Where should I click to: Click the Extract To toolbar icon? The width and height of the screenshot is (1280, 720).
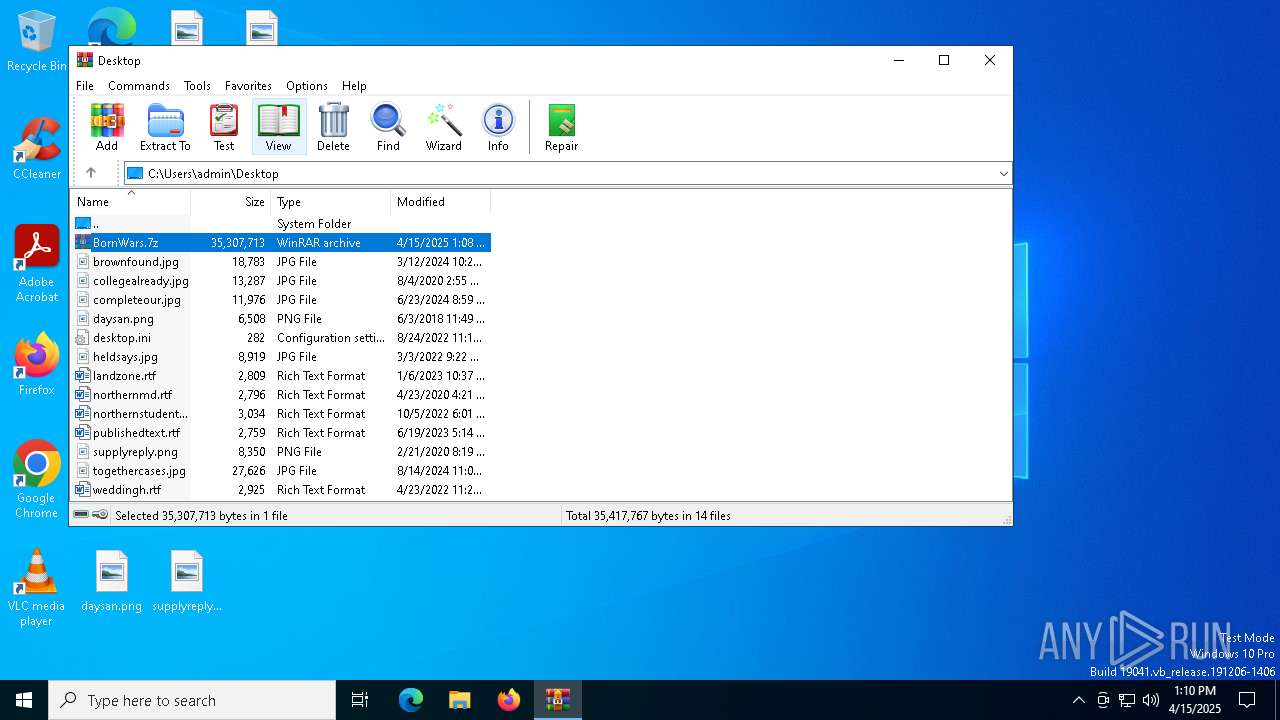[x=165, y=127]
